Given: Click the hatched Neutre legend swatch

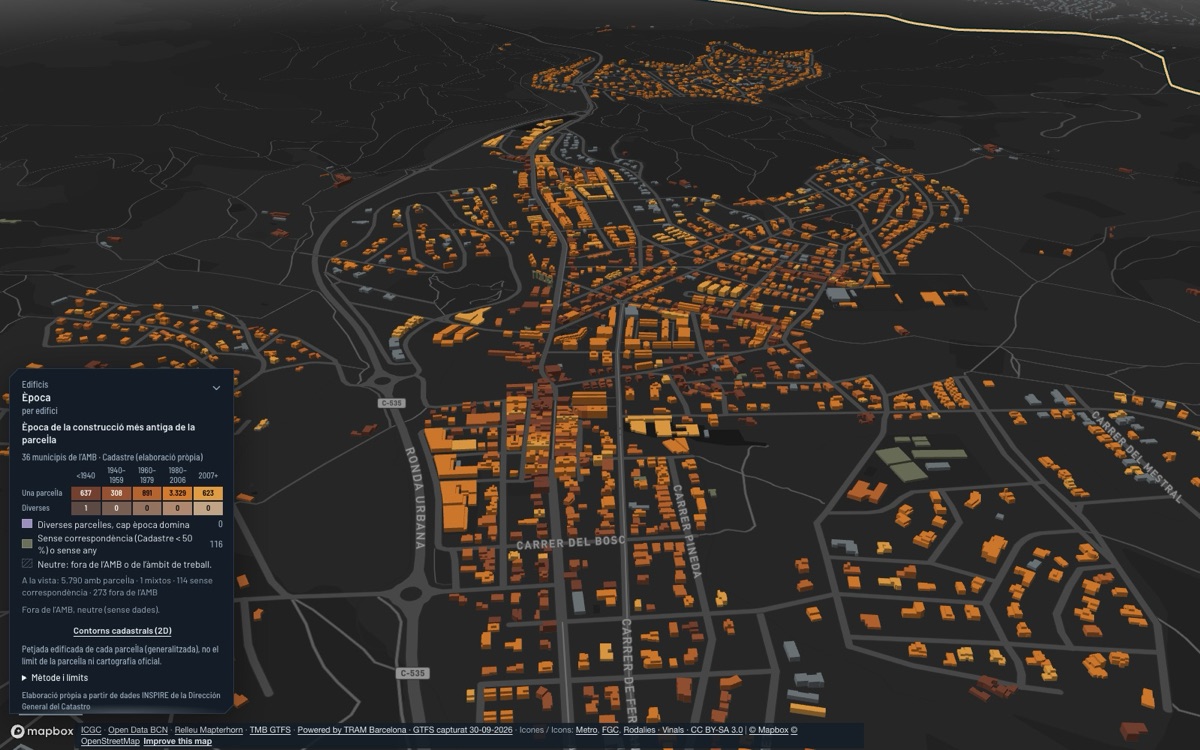Looking at the screenshot, I should [x=27, y=564].
